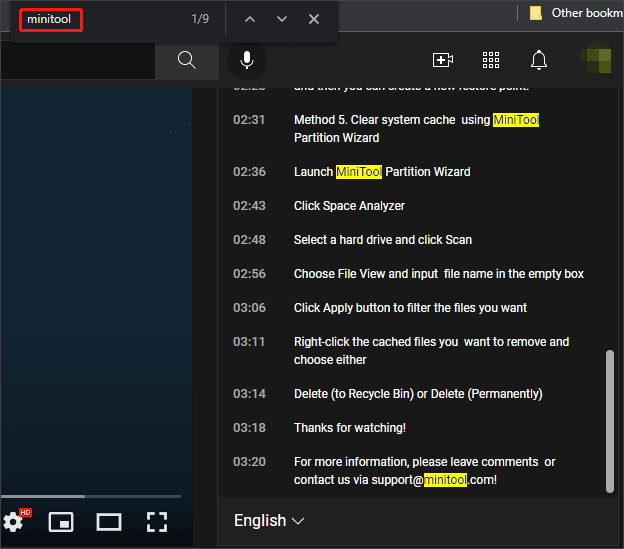Select line 'Select a hard drive and click Scan'
The height and width of the screenshot is (549, 624).
point(383,240)
